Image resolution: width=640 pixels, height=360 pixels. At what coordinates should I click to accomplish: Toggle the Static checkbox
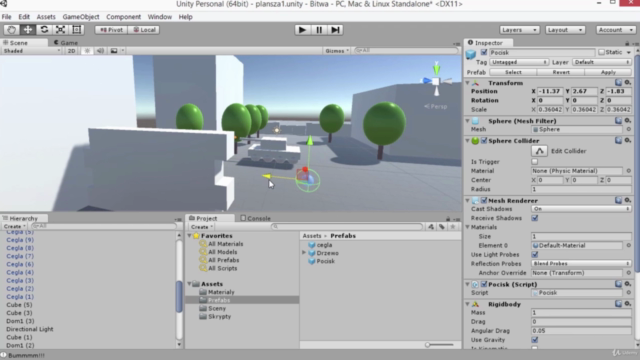tap(601, 52)
